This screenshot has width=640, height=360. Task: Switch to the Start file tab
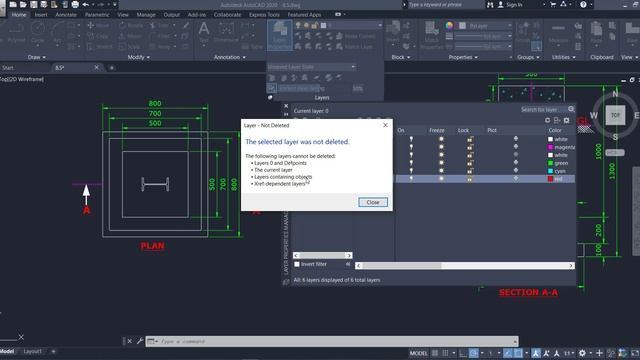point(8,68)
